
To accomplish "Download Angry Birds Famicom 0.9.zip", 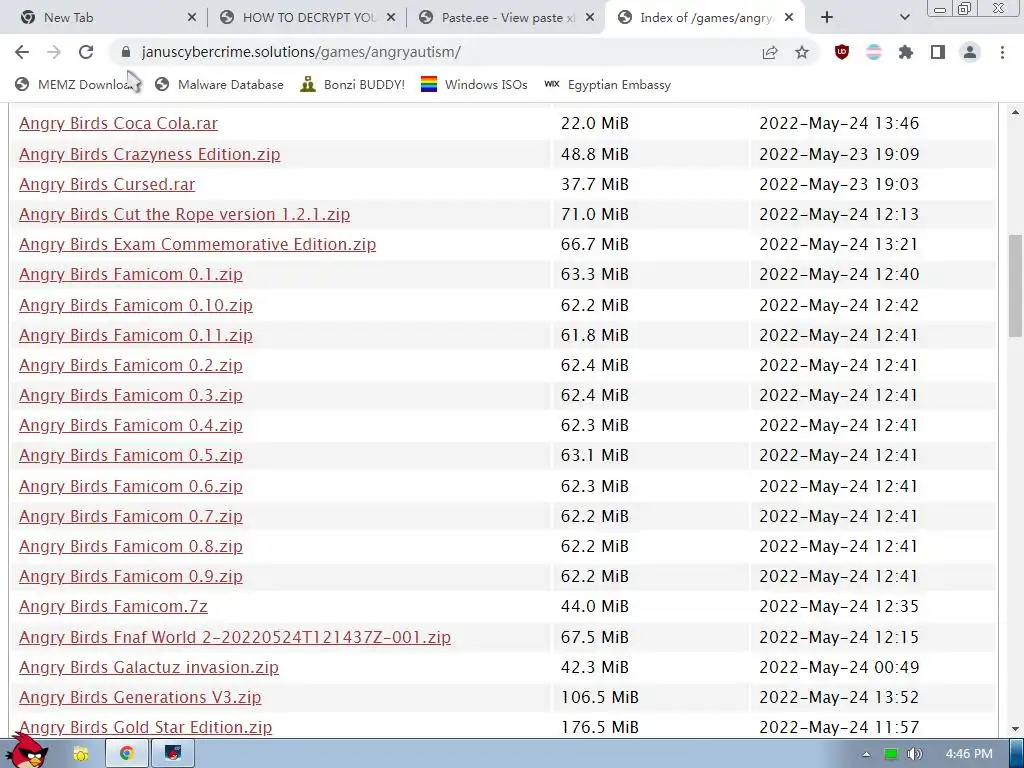I will (131, 576).
